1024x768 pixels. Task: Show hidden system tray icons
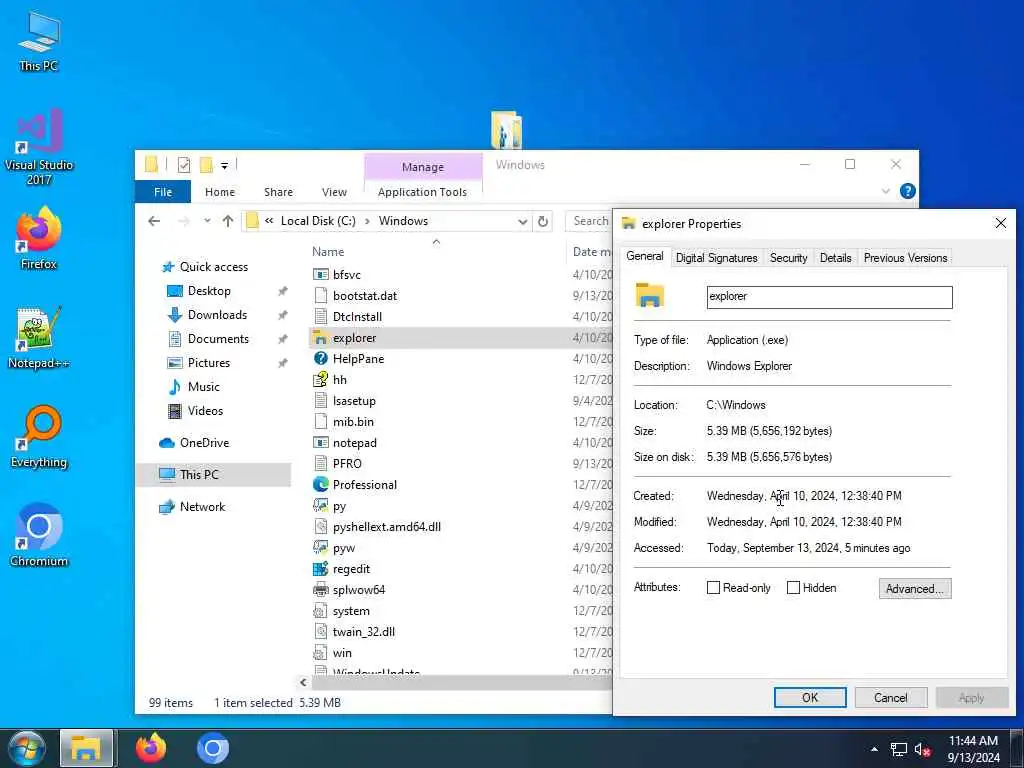(x=874, y=749)
